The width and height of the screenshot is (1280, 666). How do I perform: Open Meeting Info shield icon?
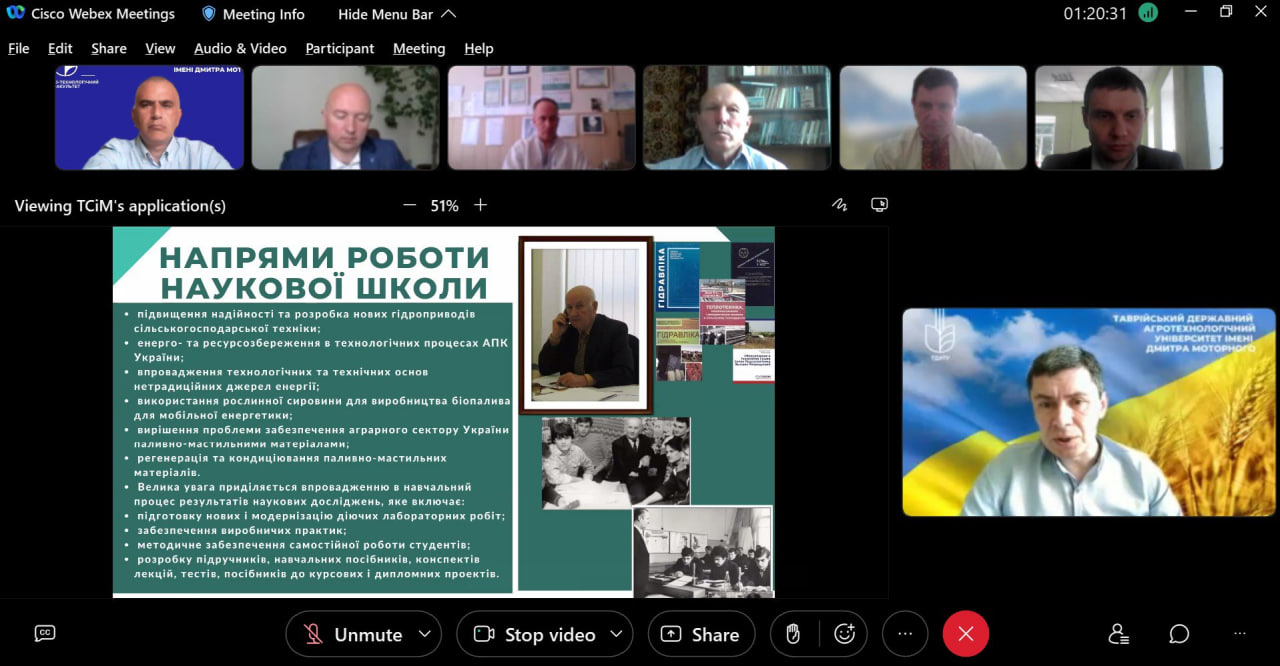coord(209,14)
